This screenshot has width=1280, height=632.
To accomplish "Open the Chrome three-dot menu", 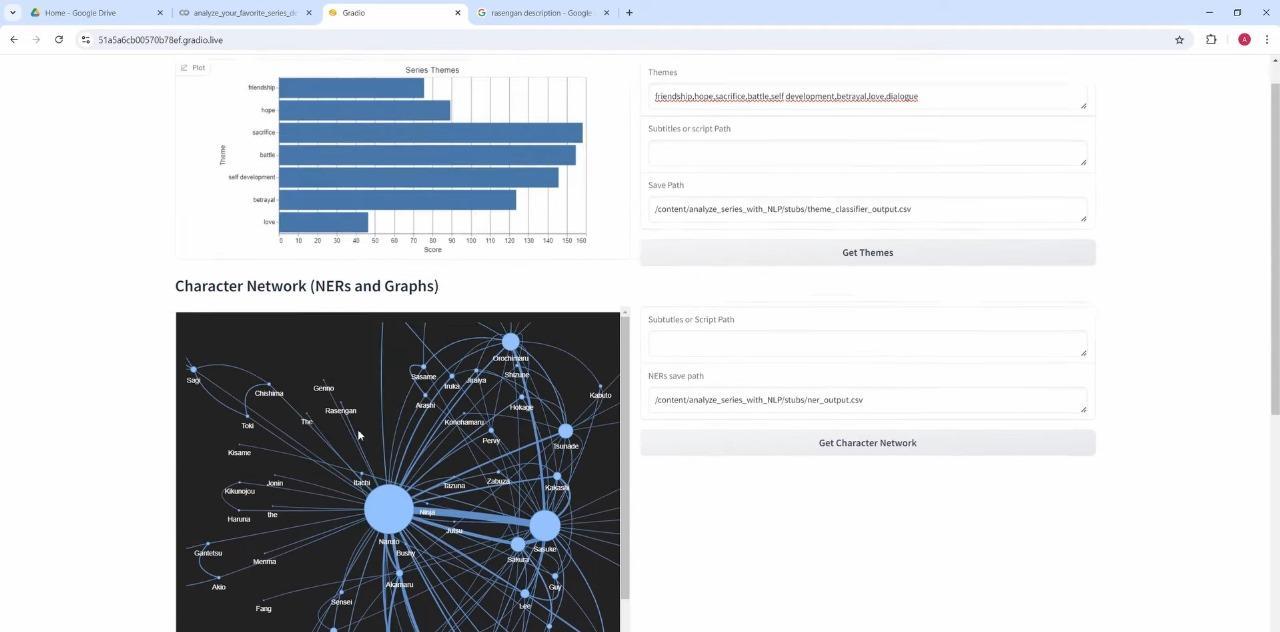I will pos(1267,40).
